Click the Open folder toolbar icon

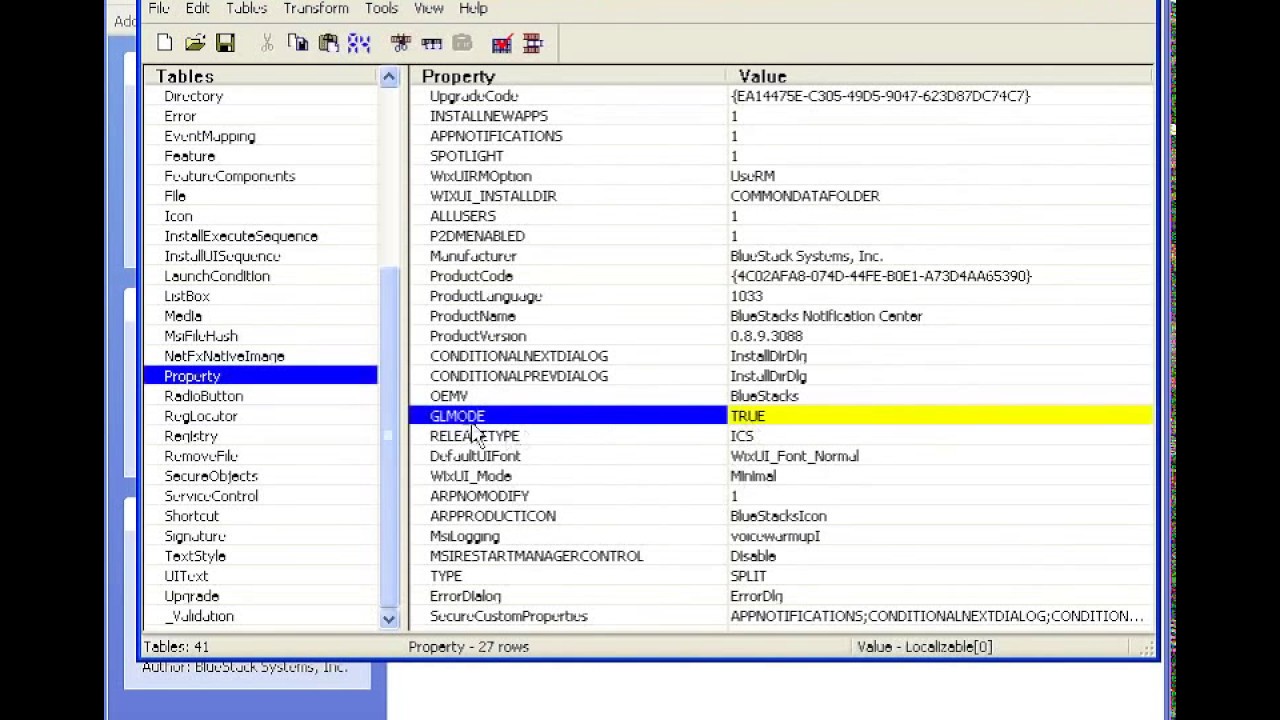[x=195, y=42]
